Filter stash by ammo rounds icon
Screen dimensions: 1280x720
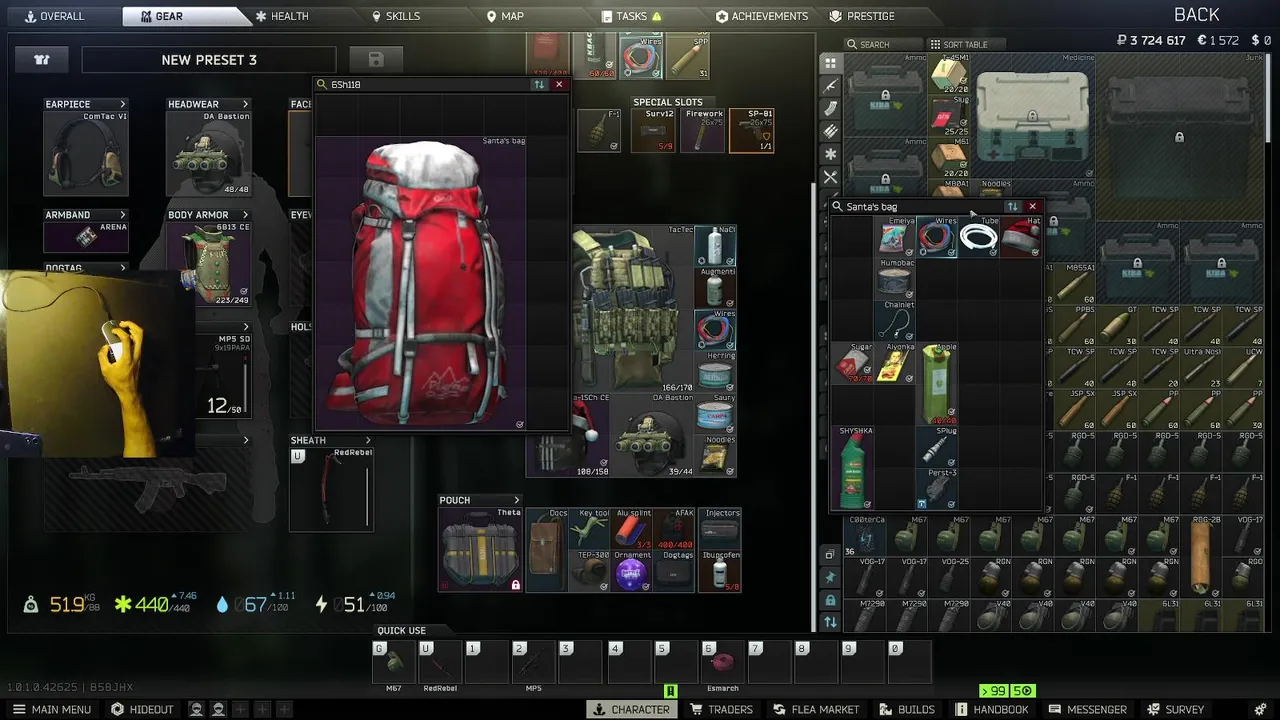click(x=830, y=131)
